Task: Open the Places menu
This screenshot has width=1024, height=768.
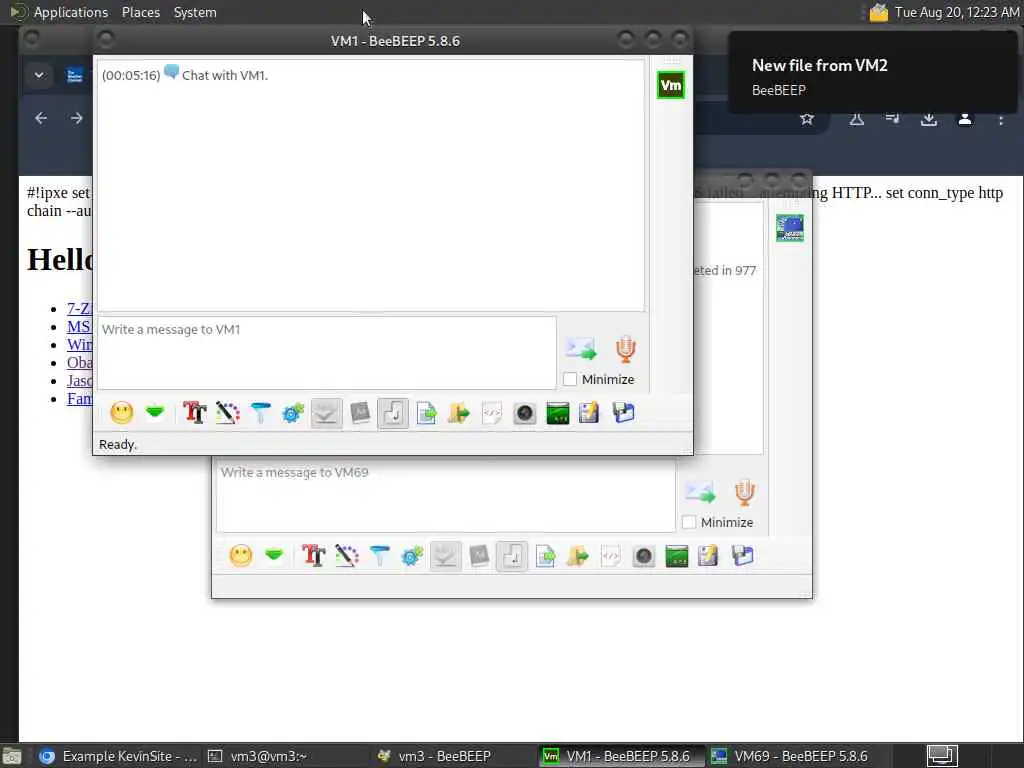Action: tap(141, 12)
